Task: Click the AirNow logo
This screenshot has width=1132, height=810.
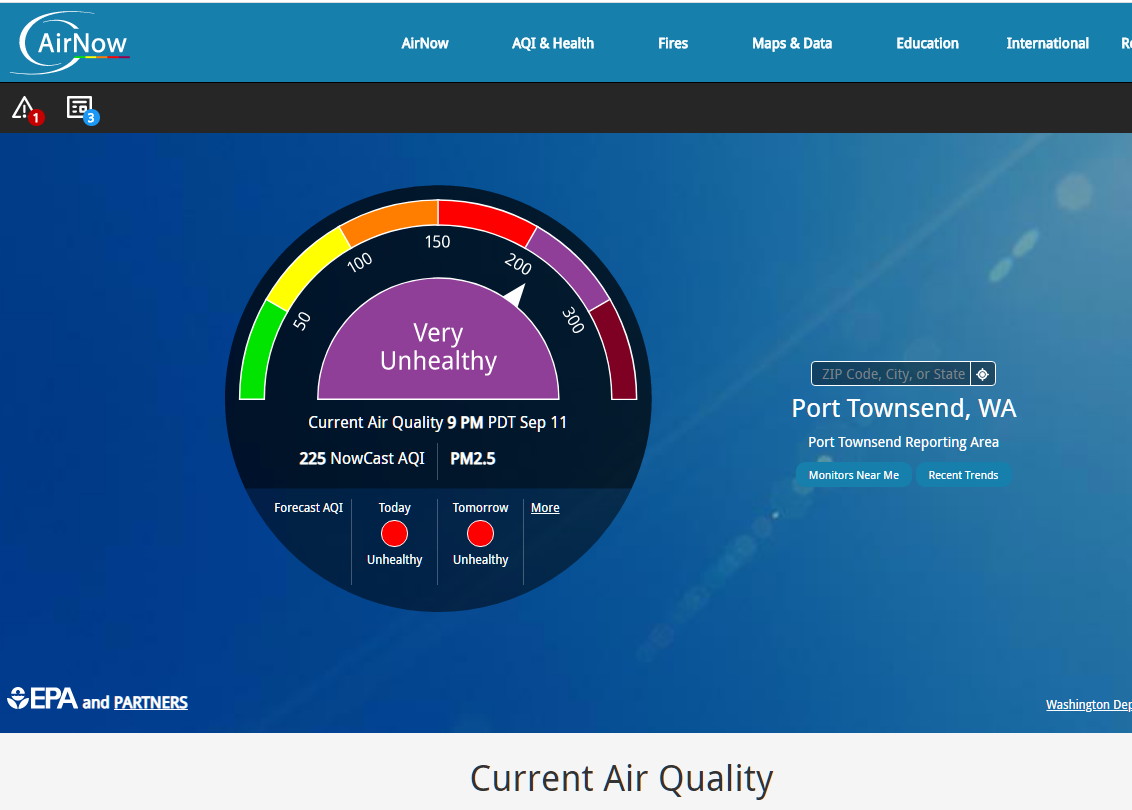Action: coord(70,42)
